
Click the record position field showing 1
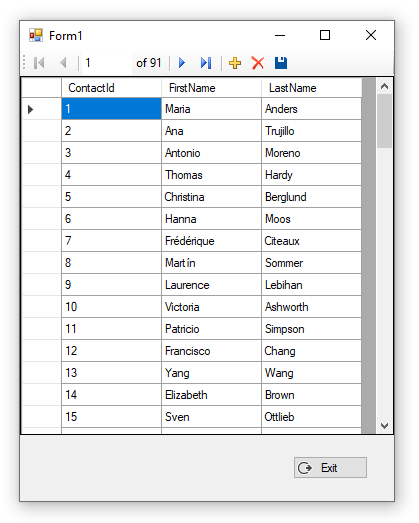pyautogui.click(x=107, y=63)
